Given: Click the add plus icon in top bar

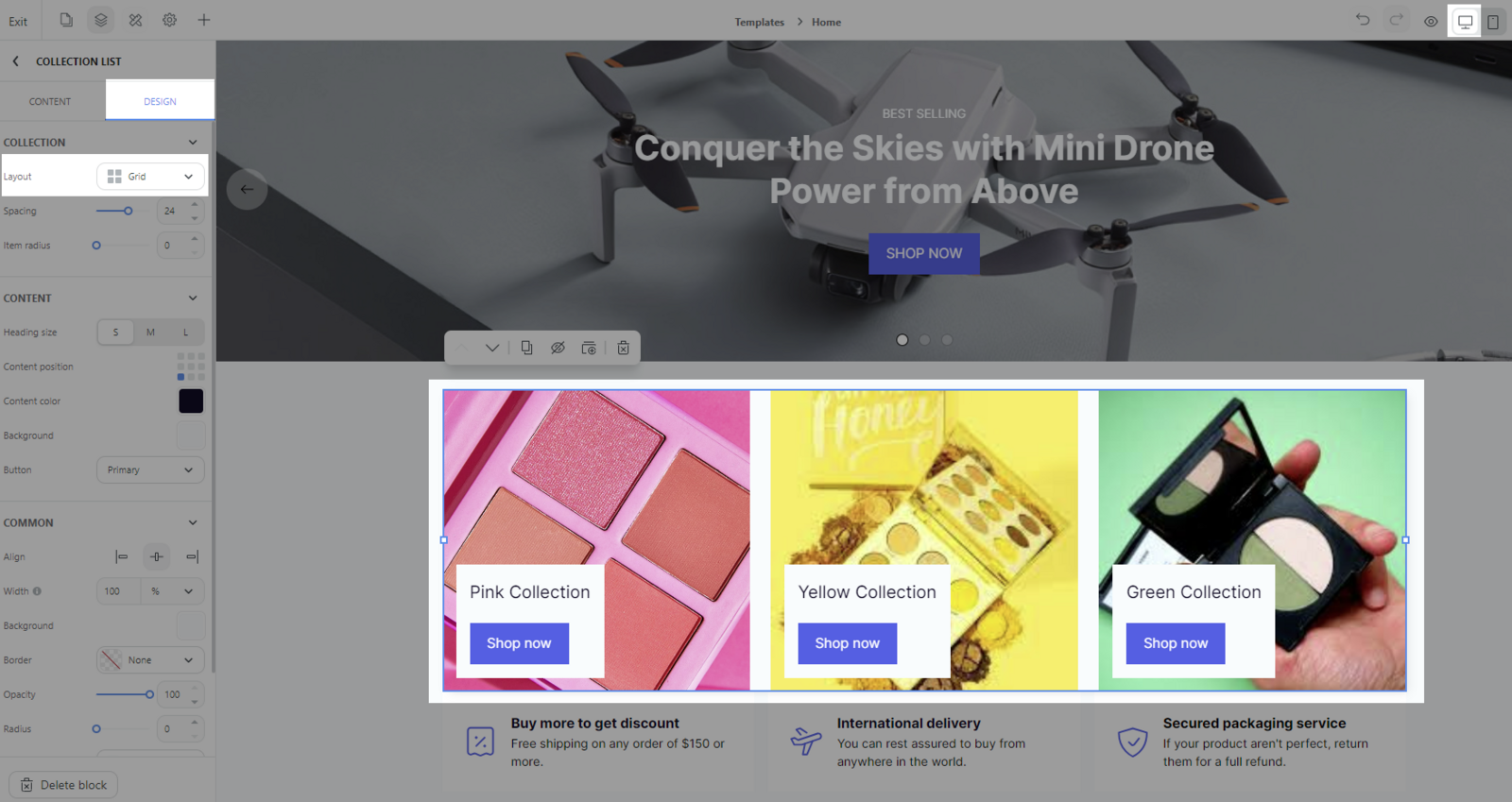Looking at the screenshot, I should [x=204, y=20].
